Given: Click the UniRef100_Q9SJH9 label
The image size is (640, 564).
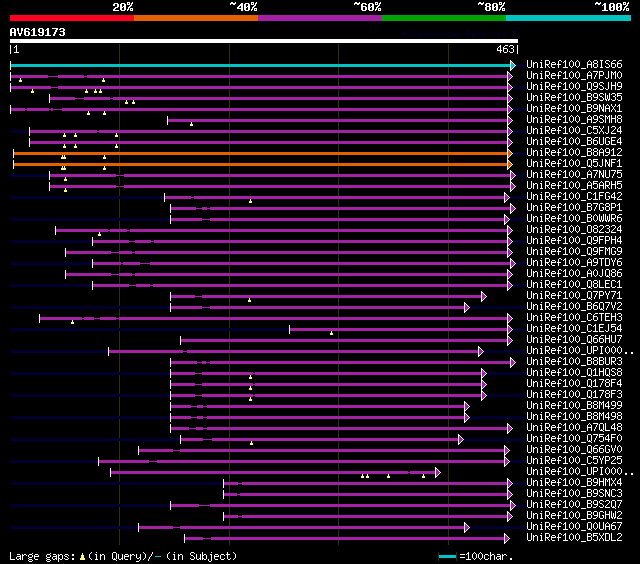Looking at the screenshot, I should (x=574, y=87).
